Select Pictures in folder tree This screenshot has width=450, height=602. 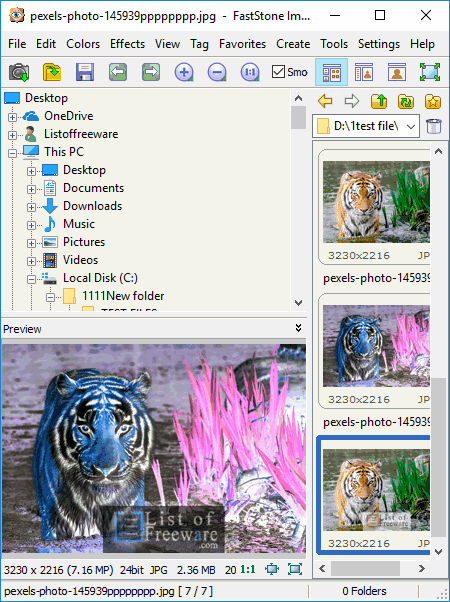(x=84, y=242)
